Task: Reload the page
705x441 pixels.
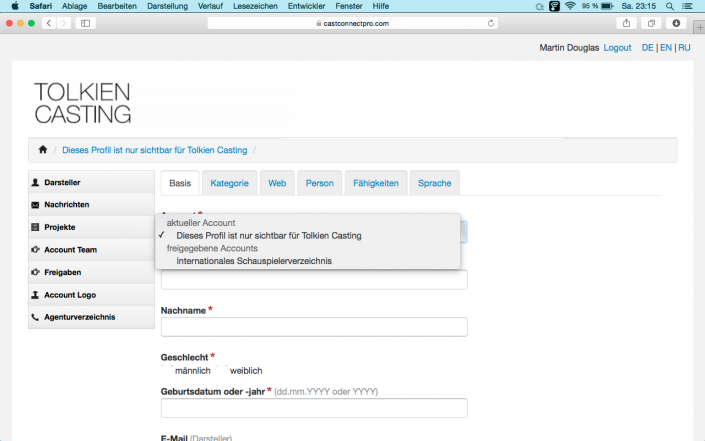Action: tap(491, 23)
